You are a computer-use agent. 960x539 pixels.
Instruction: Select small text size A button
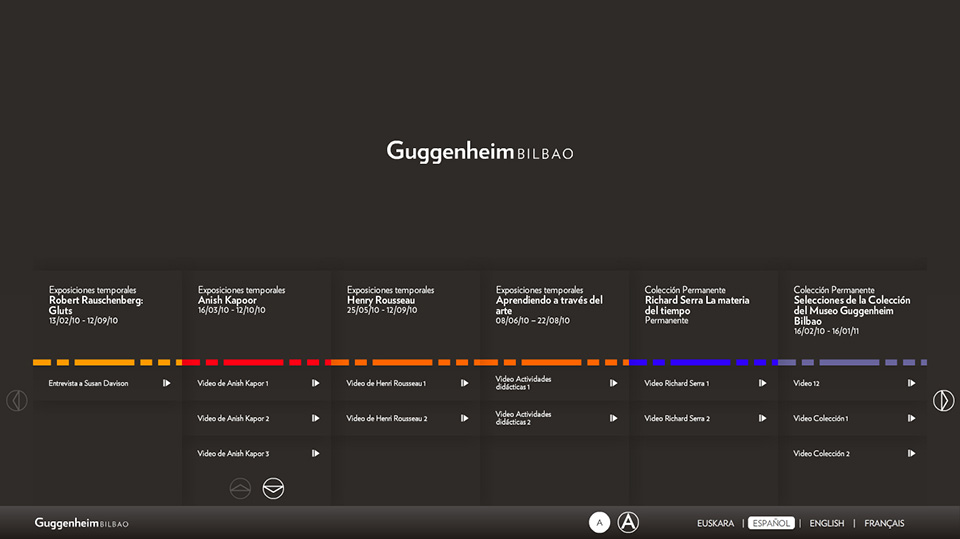pyautogui.click(x=599, y=522)
